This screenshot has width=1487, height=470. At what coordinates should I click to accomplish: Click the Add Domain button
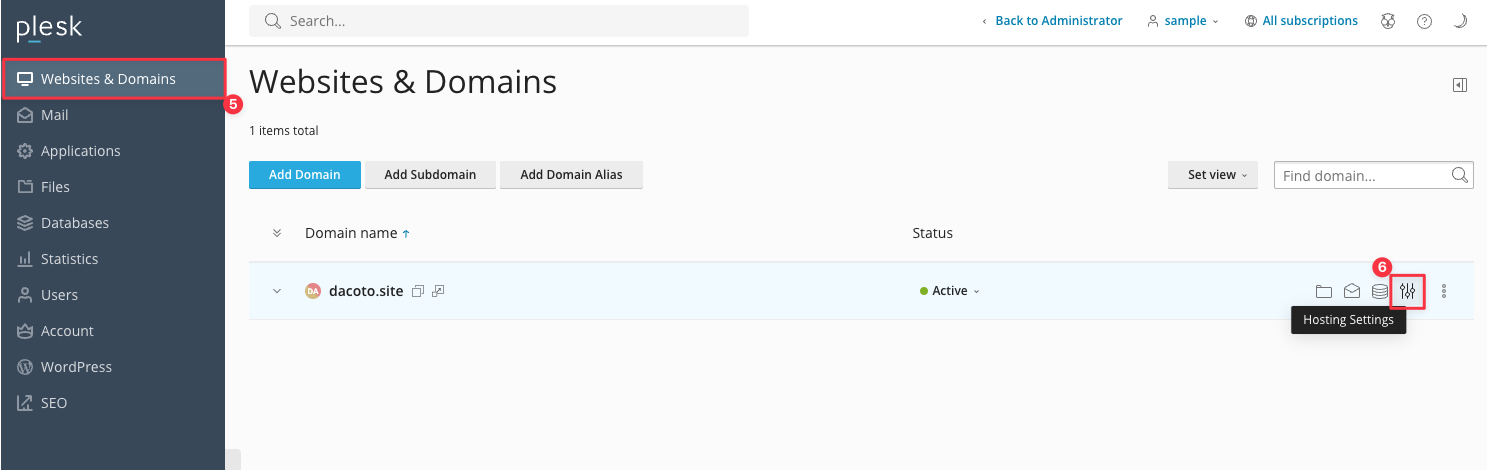coord(304,175)
